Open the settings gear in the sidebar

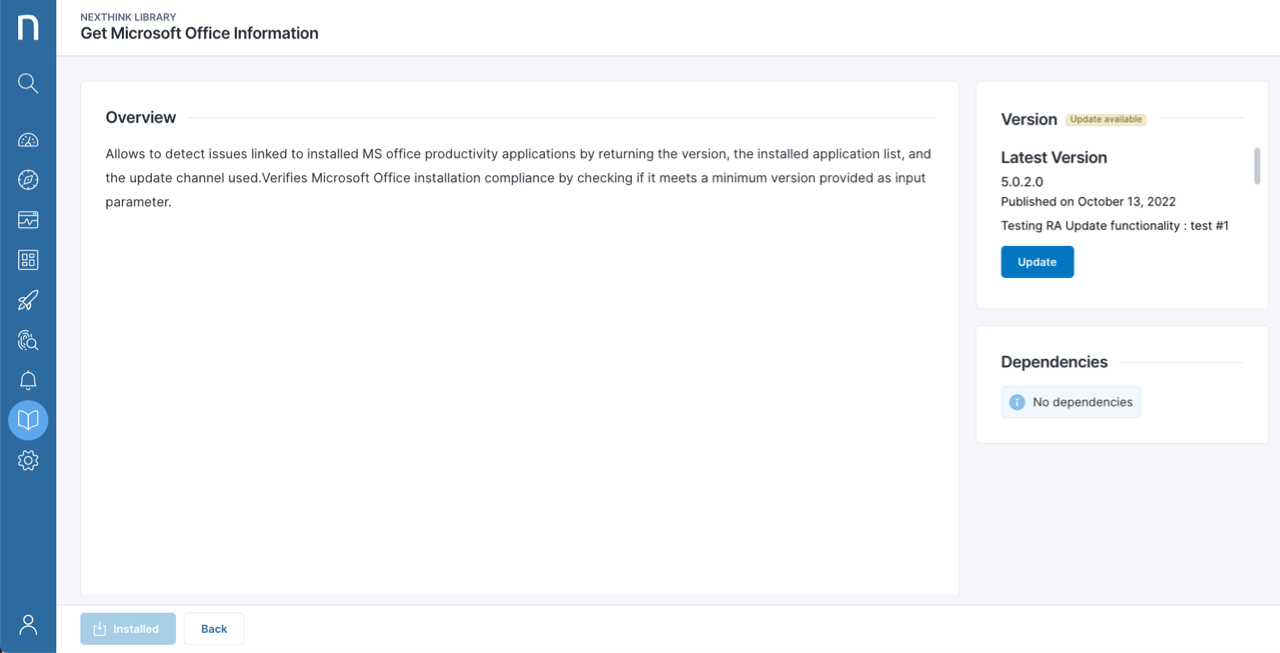click(27, 460)
